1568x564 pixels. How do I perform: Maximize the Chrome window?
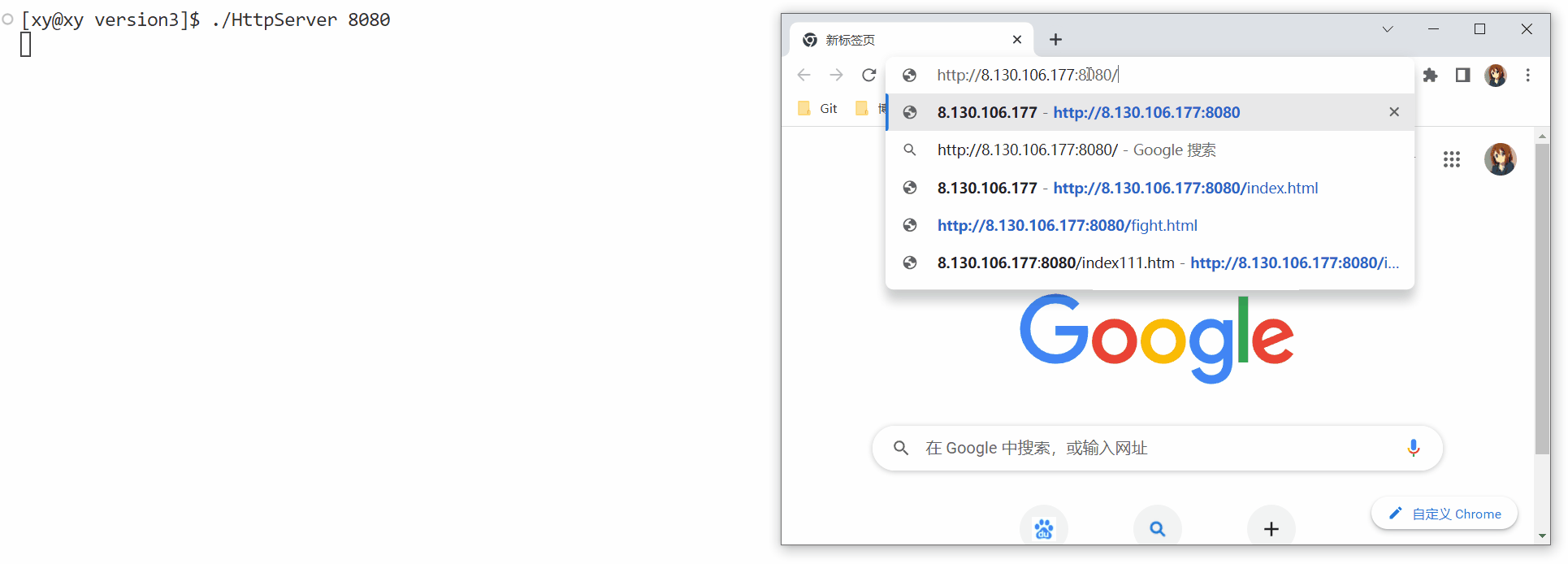click(1479, 29)
